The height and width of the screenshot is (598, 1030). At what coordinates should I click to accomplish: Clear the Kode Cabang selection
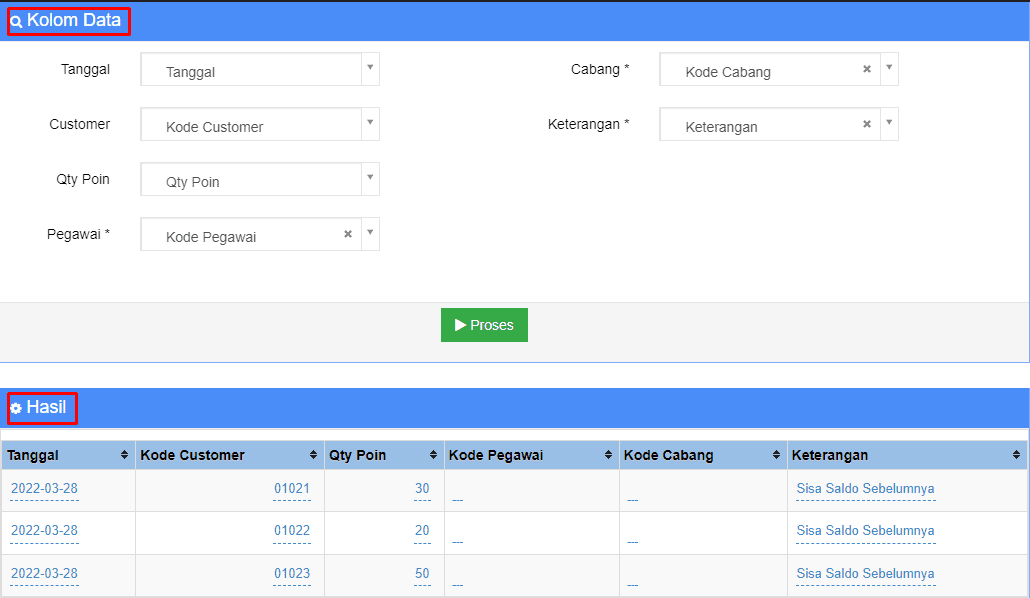[867, 70]
